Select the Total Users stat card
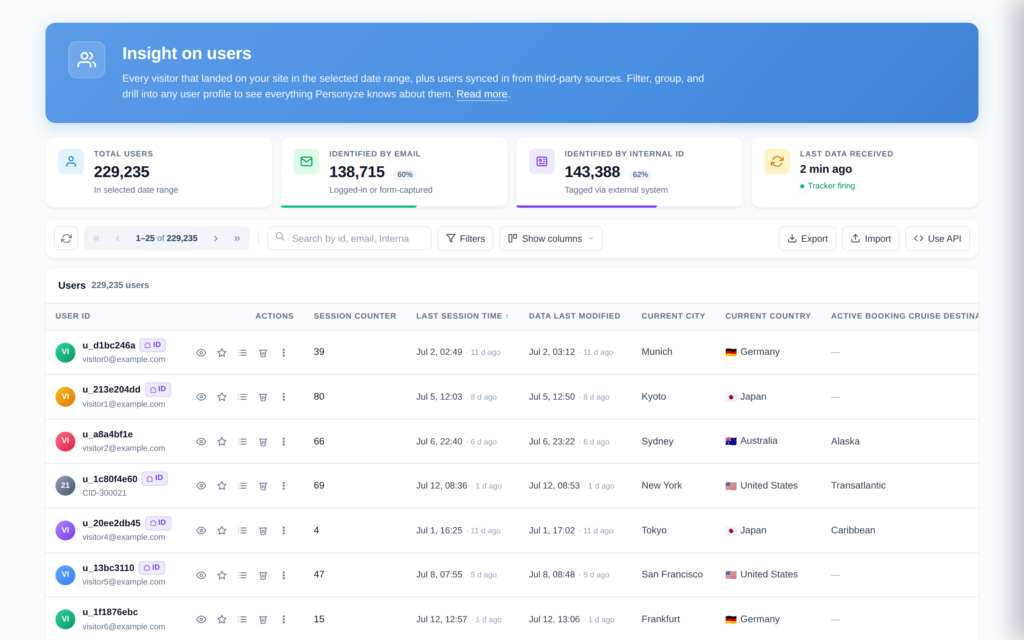The height and width of the screenshot is (640, 1024). pos(159,172)
